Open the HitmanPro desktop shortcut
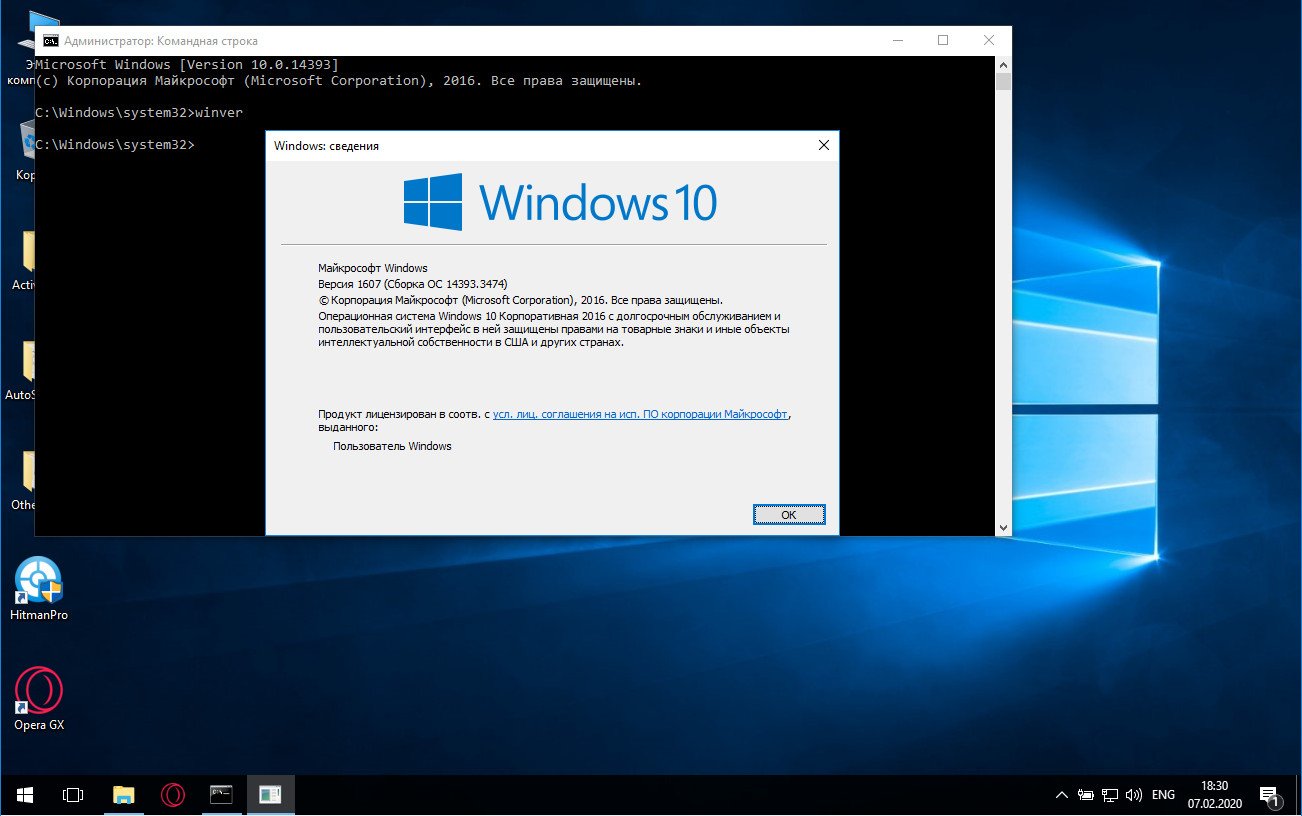The width and height of the screenshot is (1302, 816). click(39, 589)
